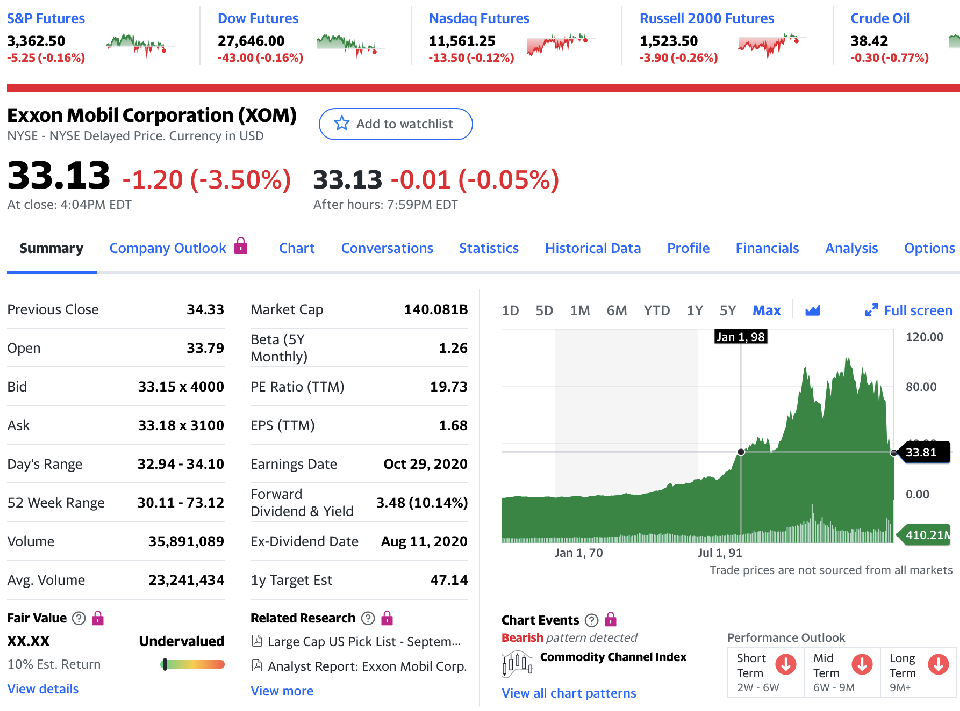The image size is (960, 711).
Task: Click the lock icon beside Company Outlook
Action: 240,246
